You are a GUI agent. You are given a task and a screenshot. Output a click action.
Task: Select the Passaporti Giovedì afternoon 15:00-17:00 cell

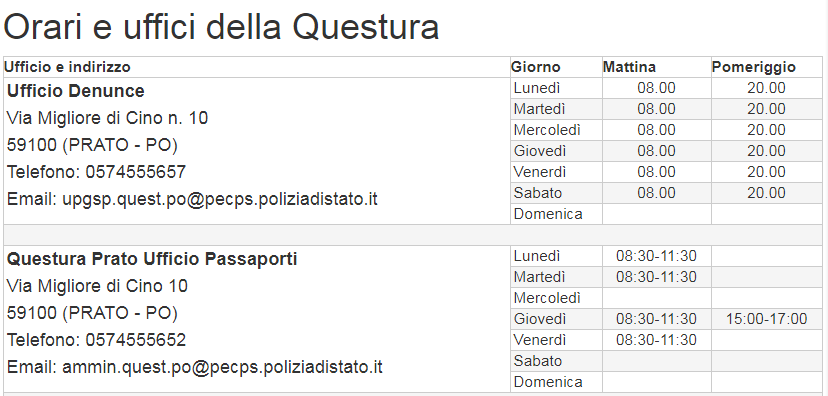point(767,319)
